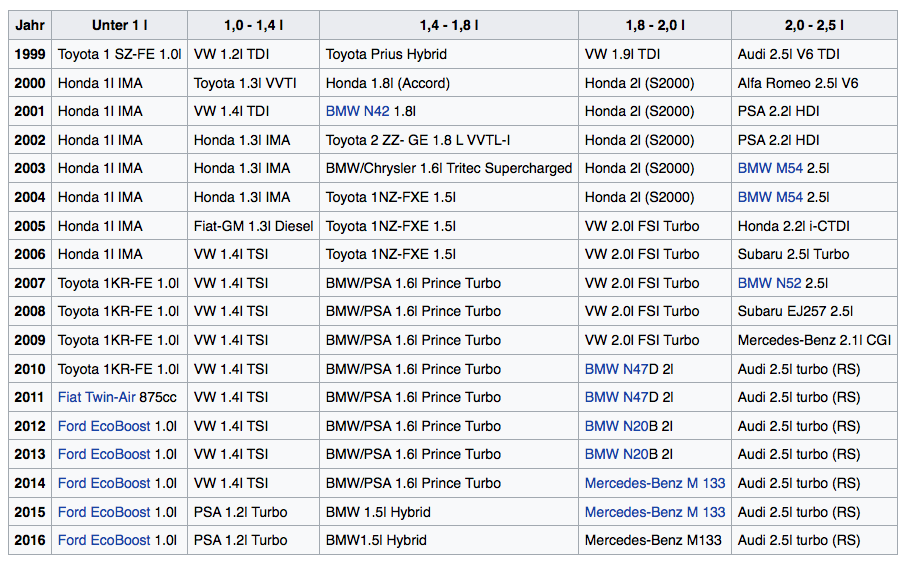This screenshot has width=904, height=566.
Task: Click the 'Alfa Romeo 2.5l V6' cell
Action: point(814,83)
